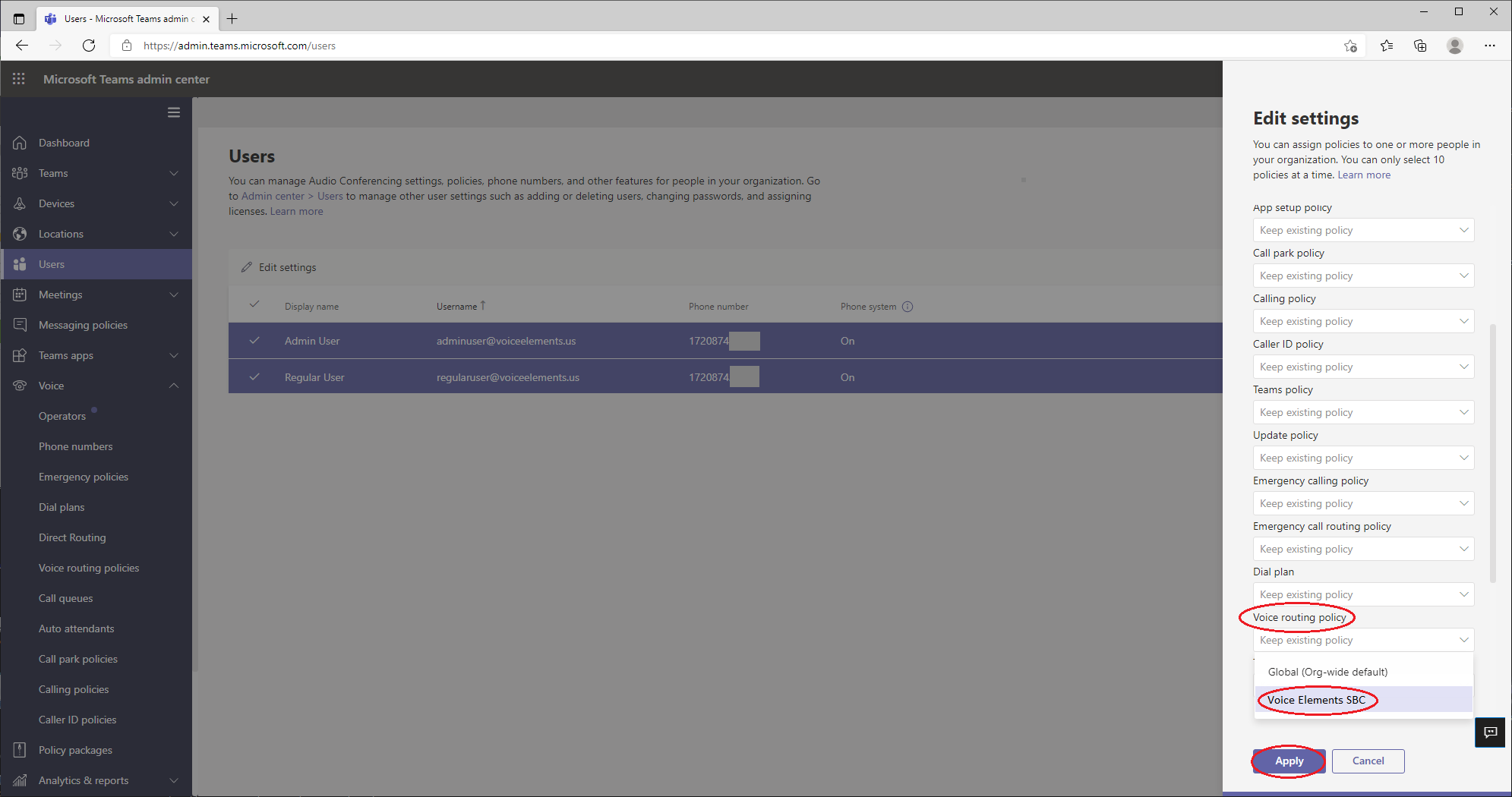
Task: Click the Edit settings pencil icon
Action: click(x=246, y=267)
